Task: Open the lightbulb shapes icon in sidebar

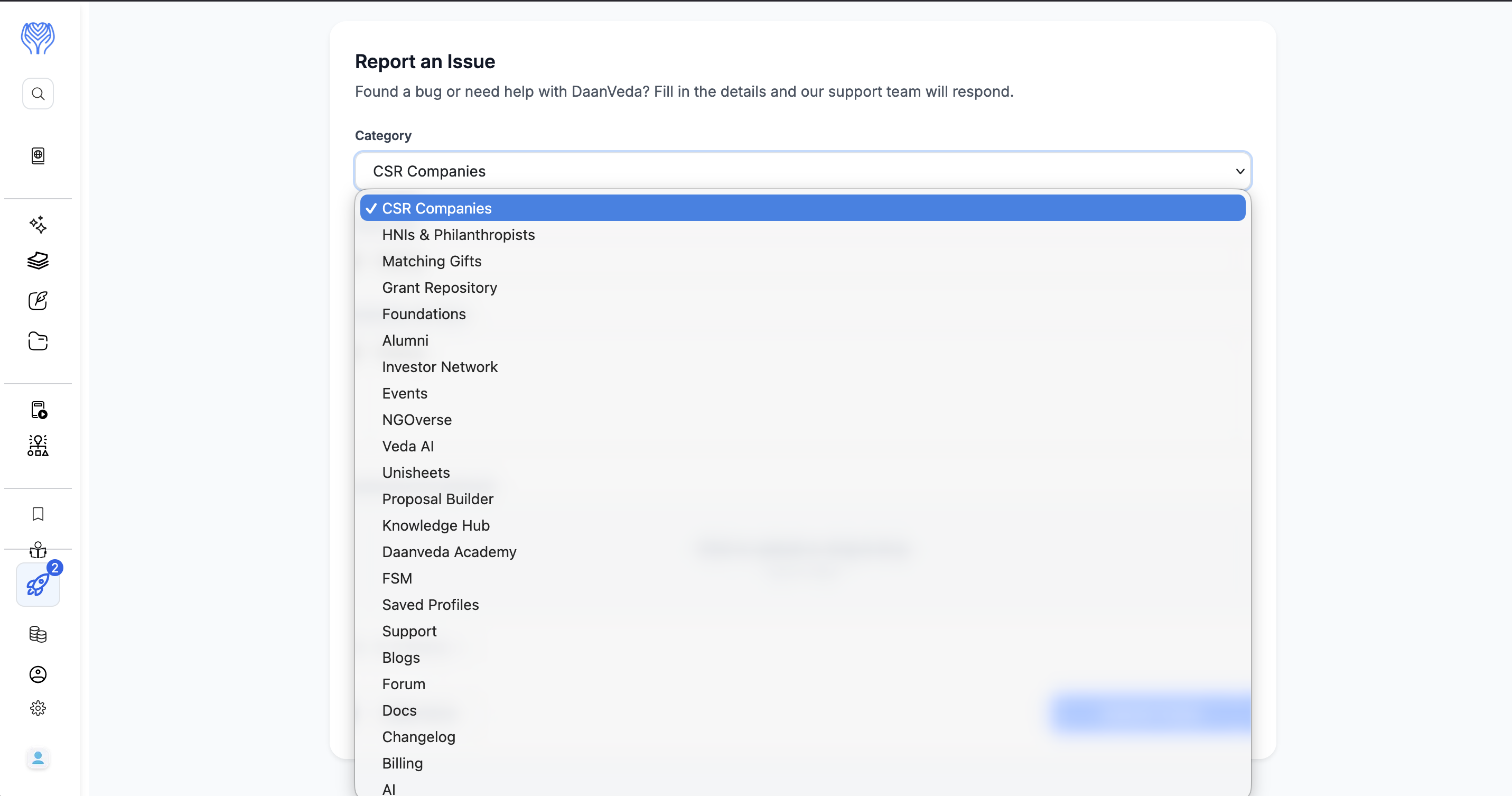Action: (38, 446)
